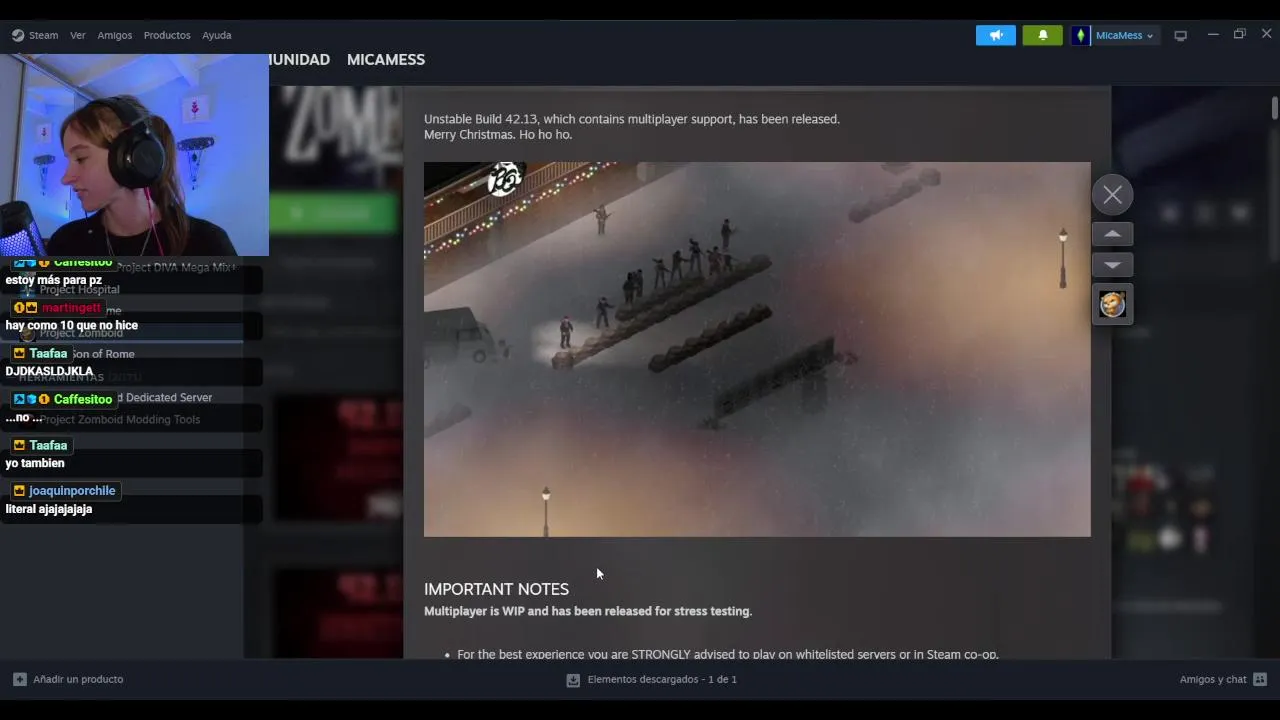This screenshot has width=1280, height=720.
Task: Open the Ayuda menu
Action: click(217, 35)
